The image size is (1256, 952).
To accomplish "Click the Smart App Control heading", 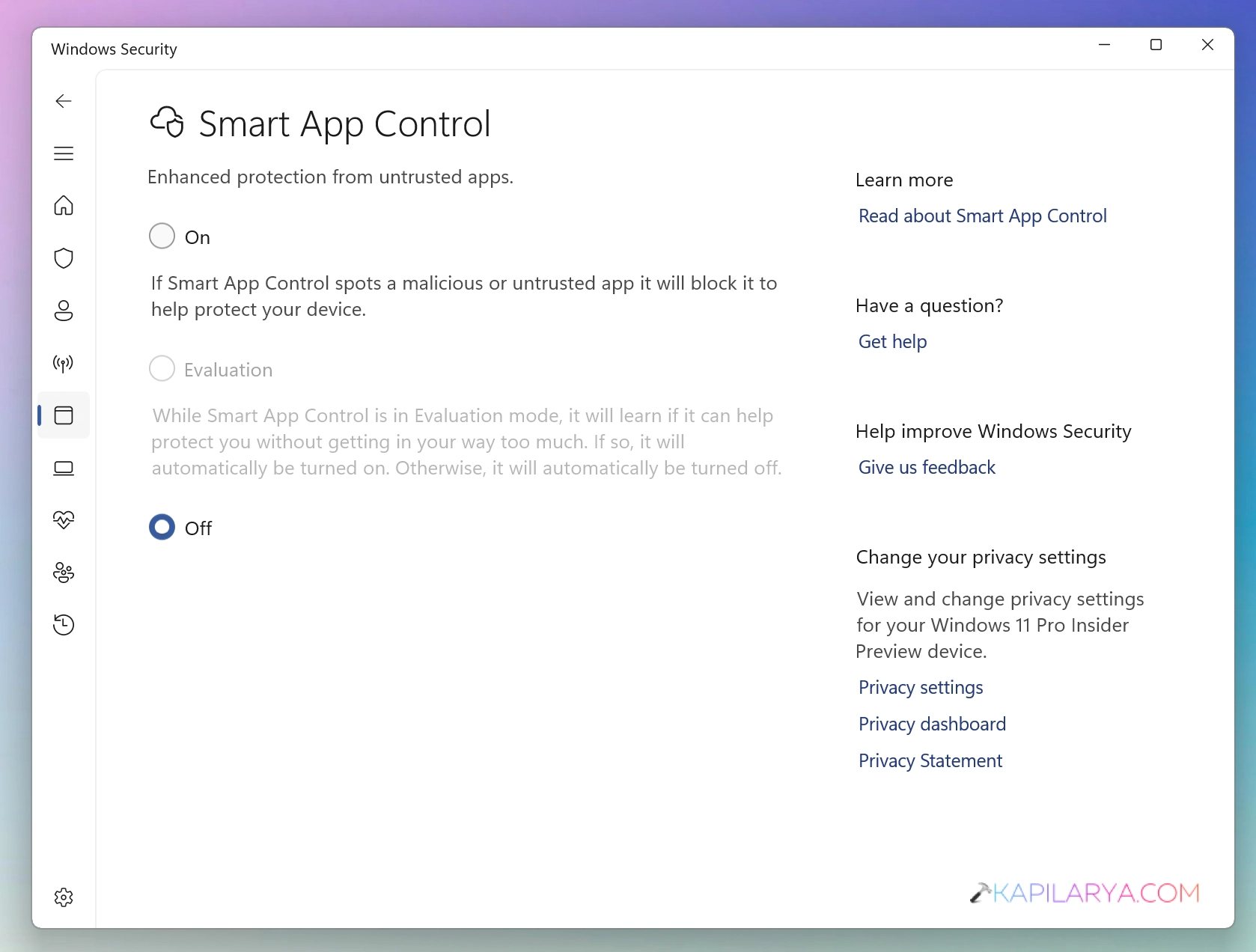I will tap(344, 124).
